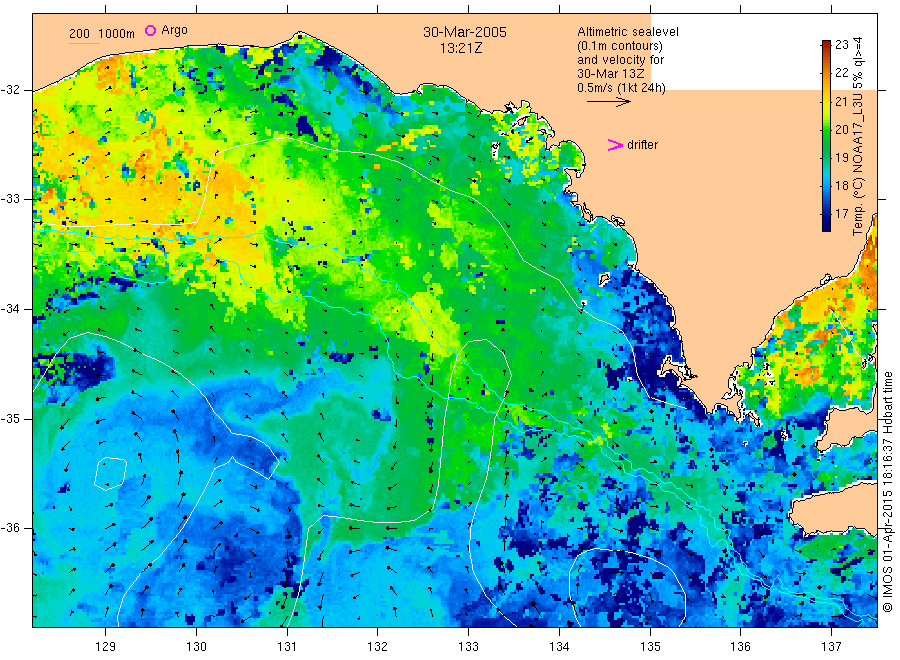Click the 'Temp. (°C) NOAA17_L3U' vertical label
900x660 pixels.
point(858,160)
